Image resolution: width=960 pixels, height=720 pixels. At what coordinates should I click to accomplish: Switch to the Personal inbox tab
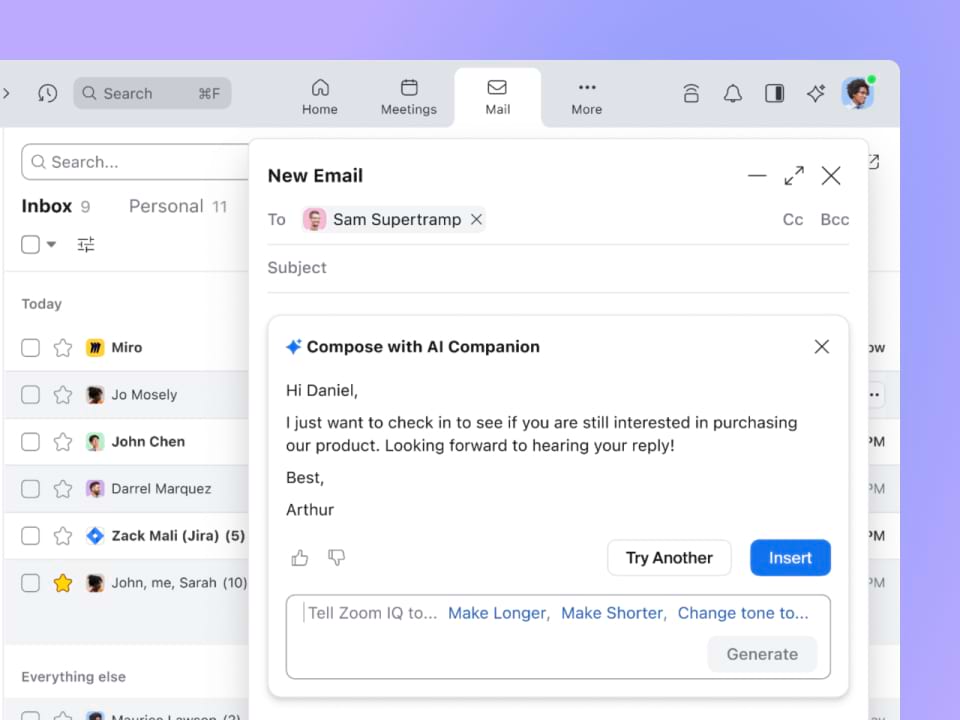[x=166, y=206]
